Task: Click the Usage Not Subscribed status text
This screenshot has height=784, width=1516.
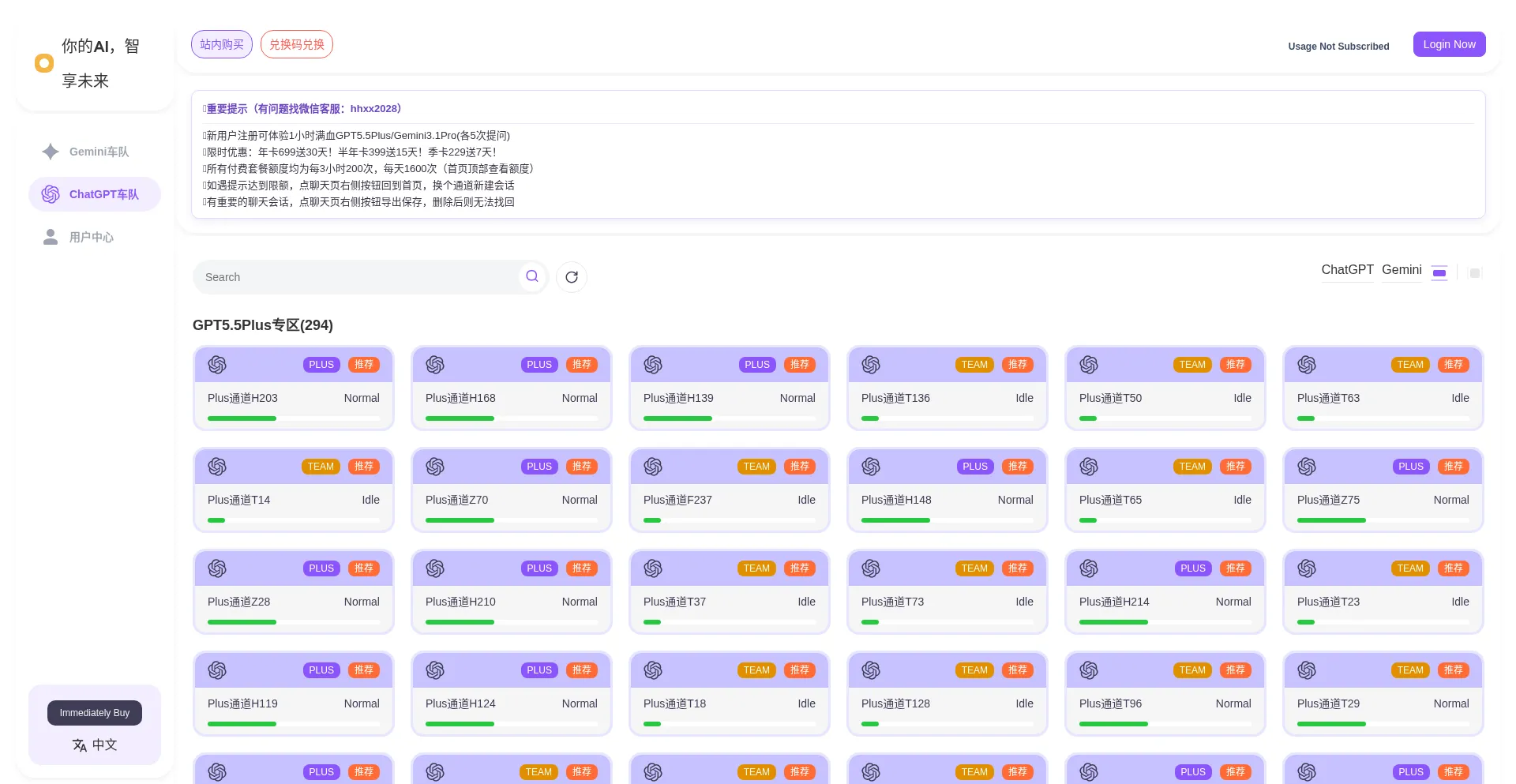Action: [x=1339, y=47]
